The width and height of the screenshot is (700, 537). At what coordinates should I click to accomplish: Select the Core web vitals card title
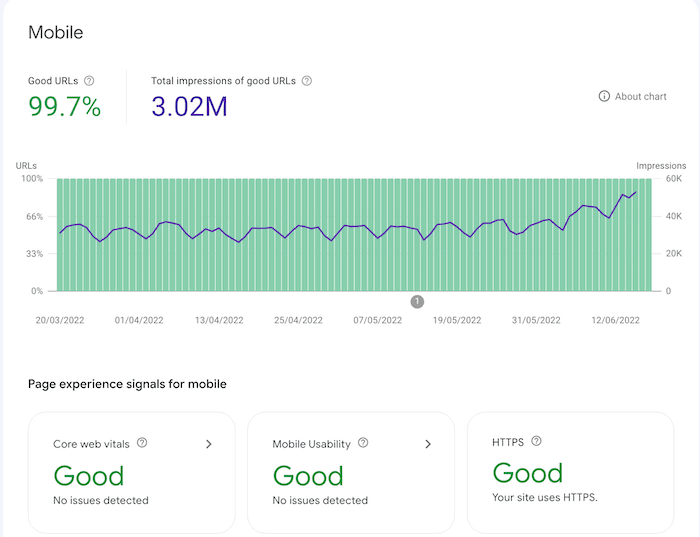pos(93,443)
